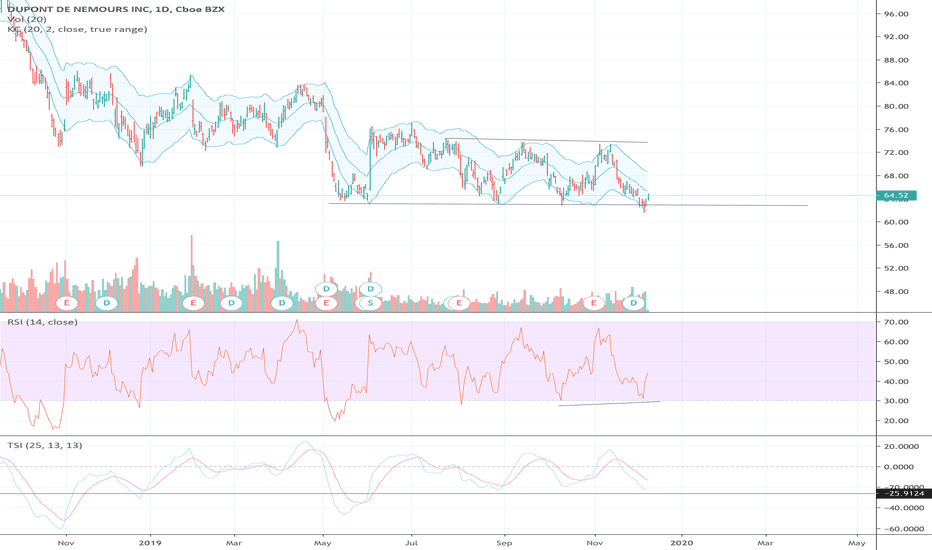932x550 pixels.
Task: Click the earnings E marker below the first Nov label's month
Action: (67, 303)
